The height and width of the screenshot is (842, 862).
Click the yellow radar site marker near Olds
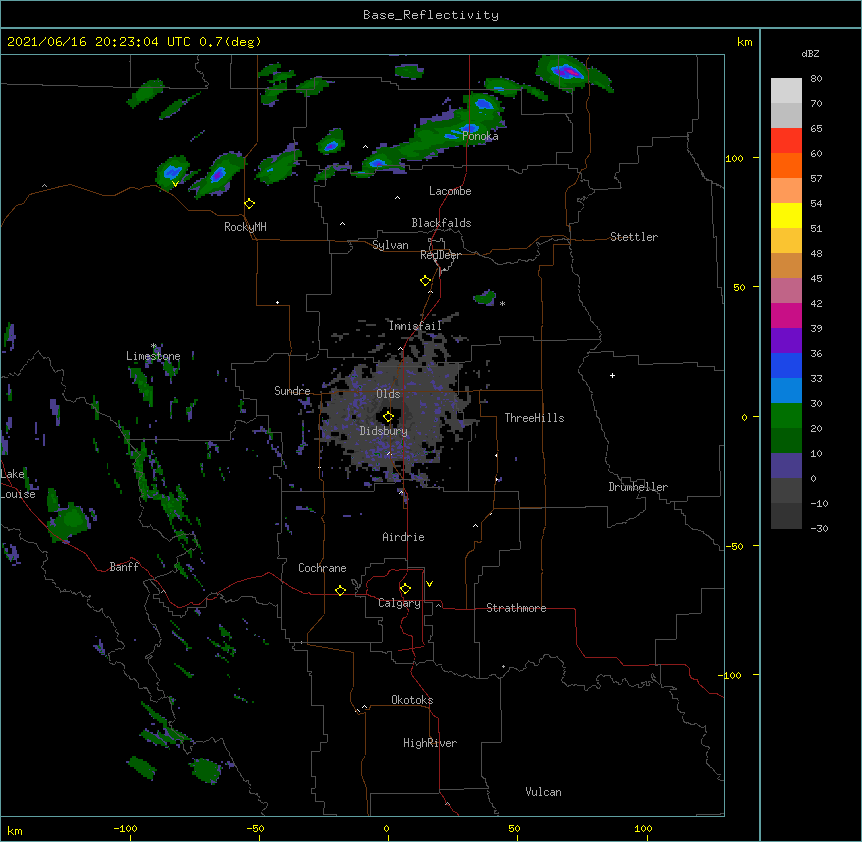coord(388,417)
